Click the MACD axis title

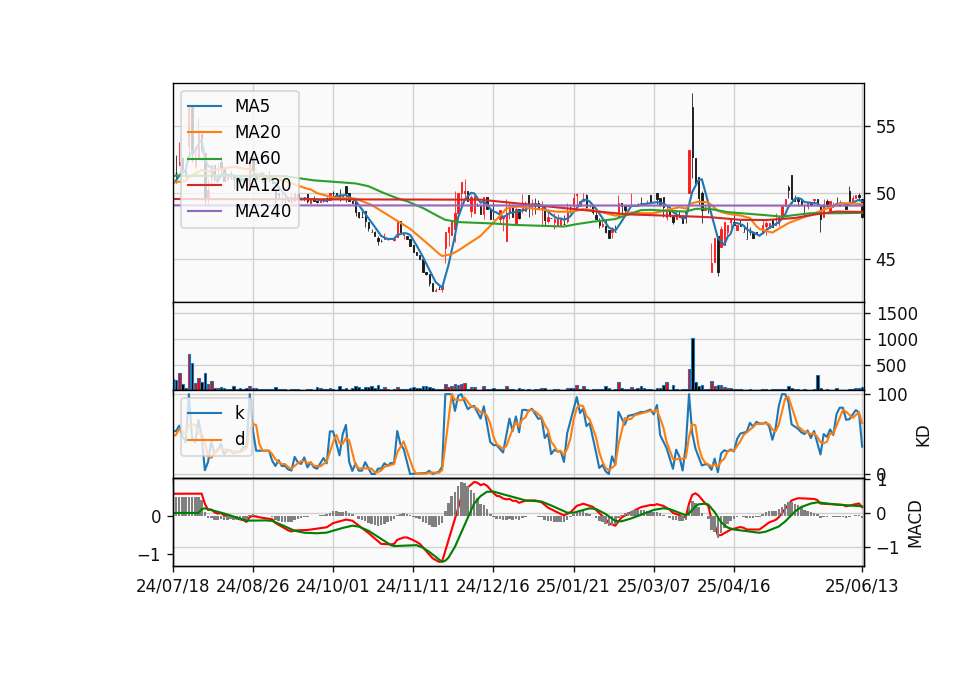(x=915, y=524)
